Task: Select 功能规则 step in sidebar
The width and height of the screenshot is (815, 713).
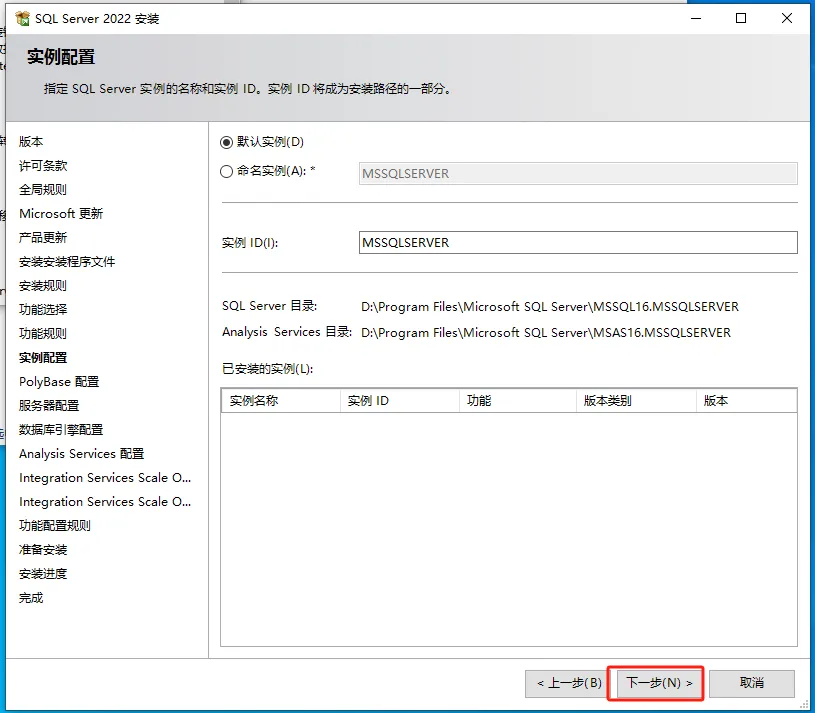Action: [x=43, y=334]
